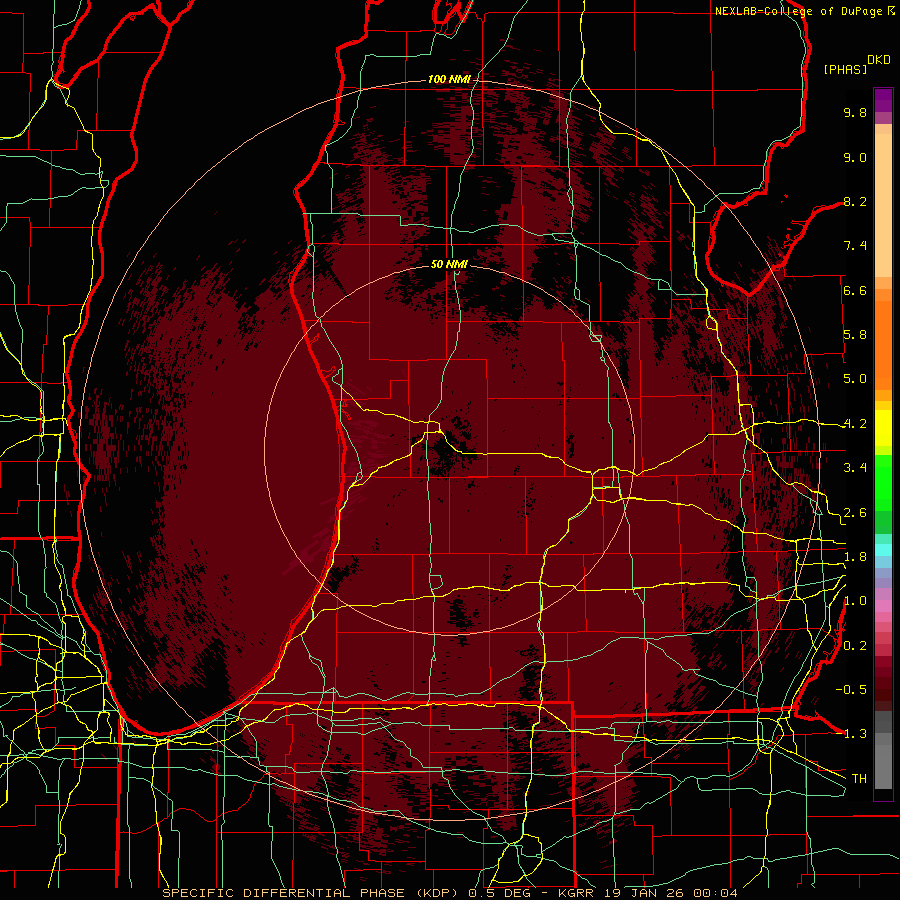900x900 pixels.
Task: Click the 6.6 scale value
Action: pos(855,290)
